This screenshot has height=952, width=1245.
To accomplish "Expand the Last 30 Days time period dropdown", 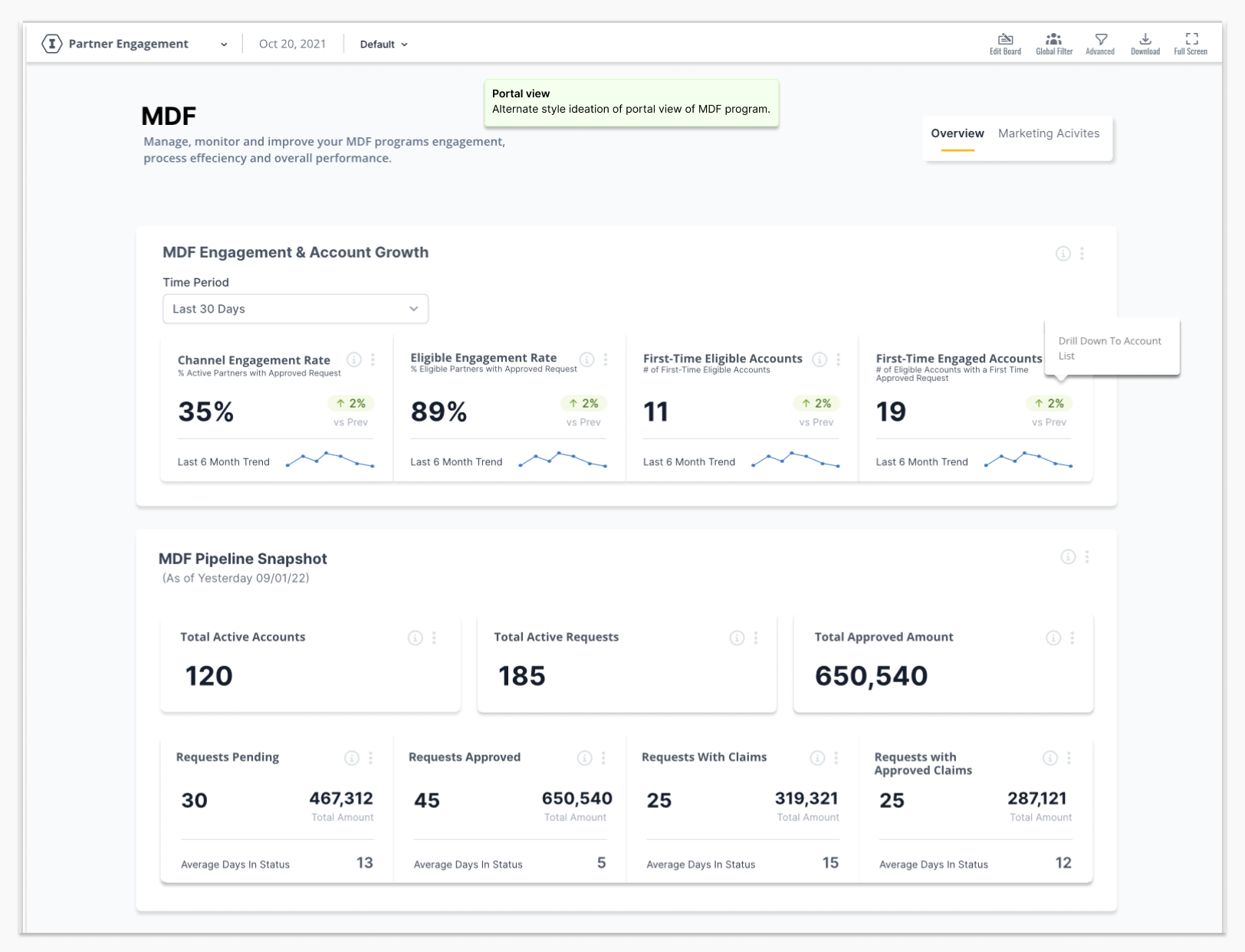I will (295, 309).
